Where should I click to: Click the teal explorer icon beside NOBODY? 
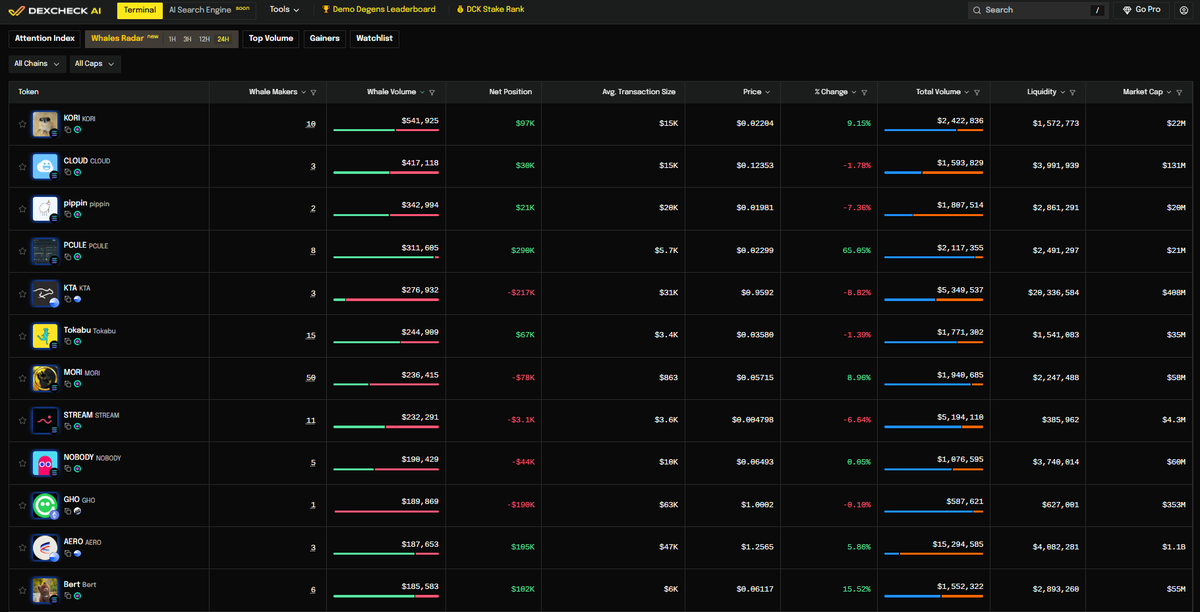tap(77, 469)
